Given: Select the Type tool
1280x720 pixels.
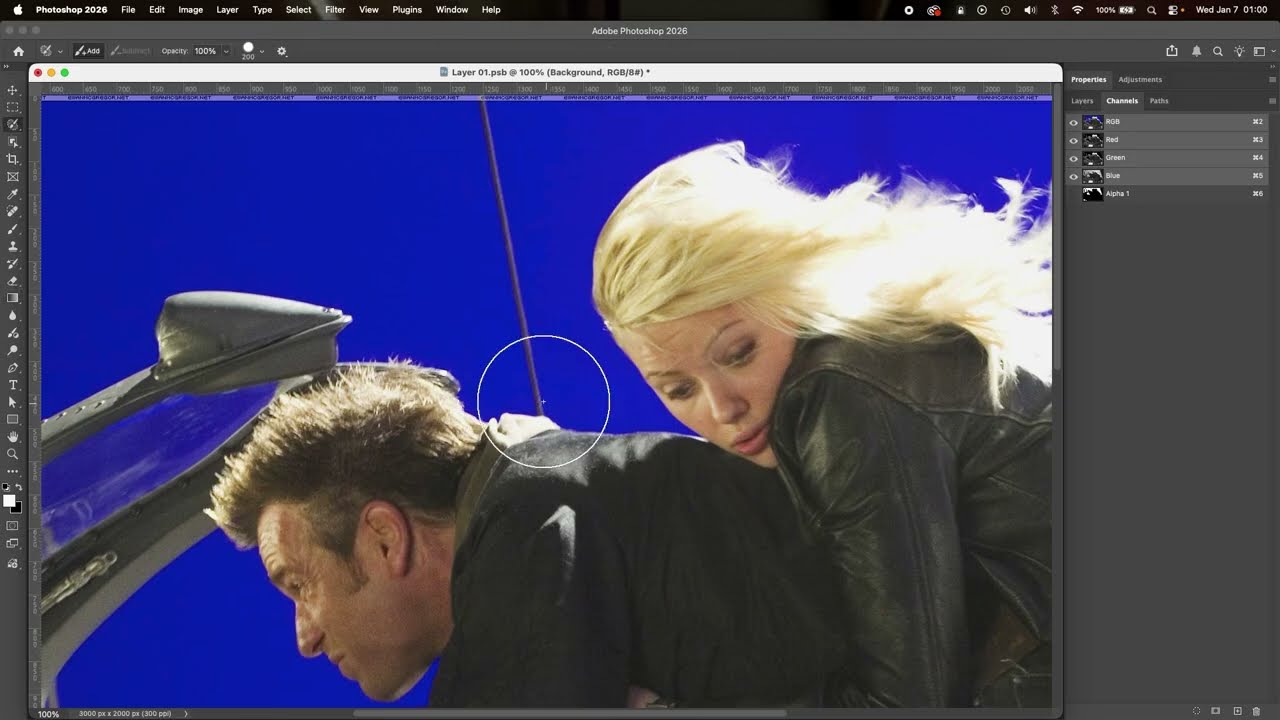Looking at the screenshot, I should [13, 385].
